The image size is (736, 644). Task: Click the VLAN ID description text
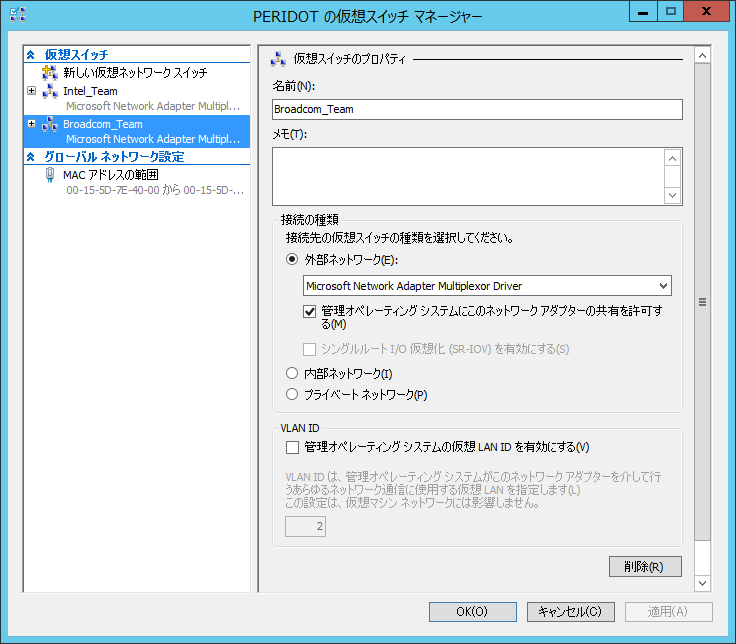coord(473,490)
